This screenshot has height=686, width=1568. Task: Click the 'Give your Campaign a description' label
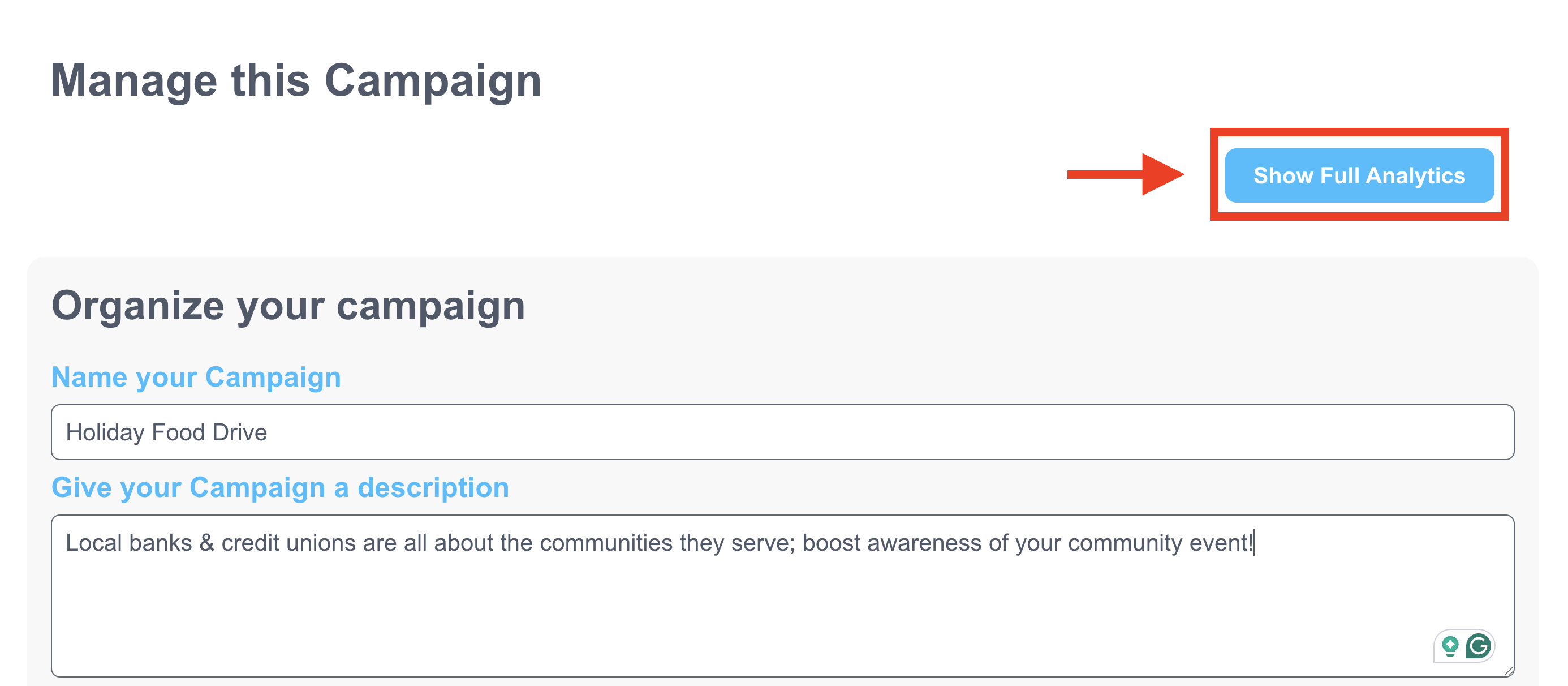pyautogui.click(x=280, y=487)
